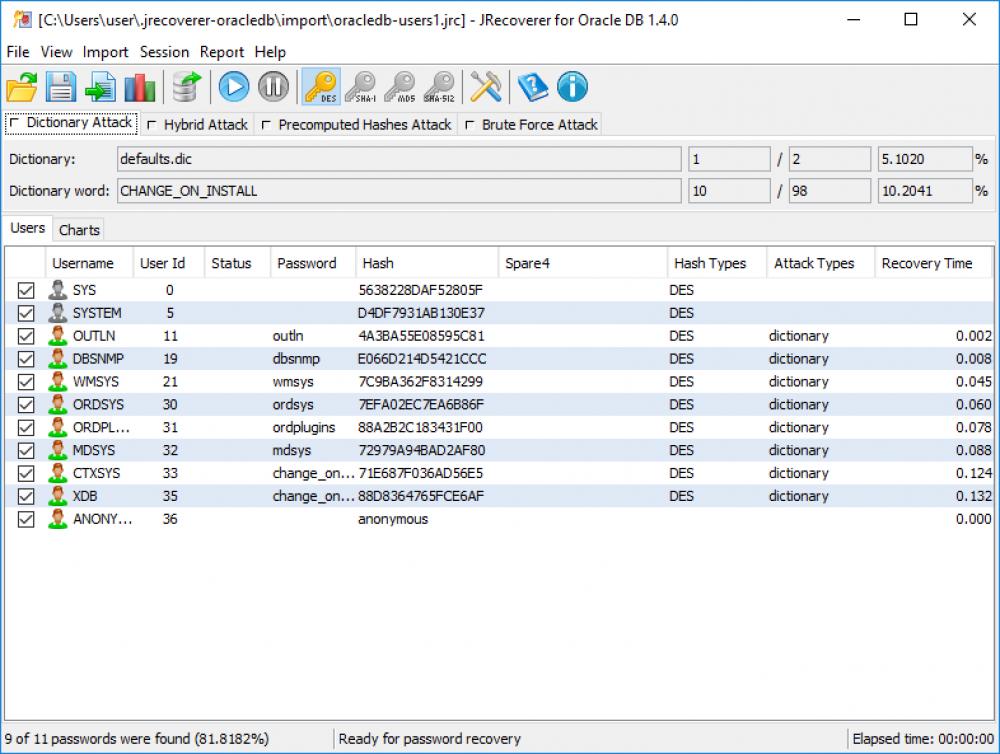Choose the MD5 hash type
This screenshot has height=754, width=1000.
pyautogui.click(x=400, y=87)
